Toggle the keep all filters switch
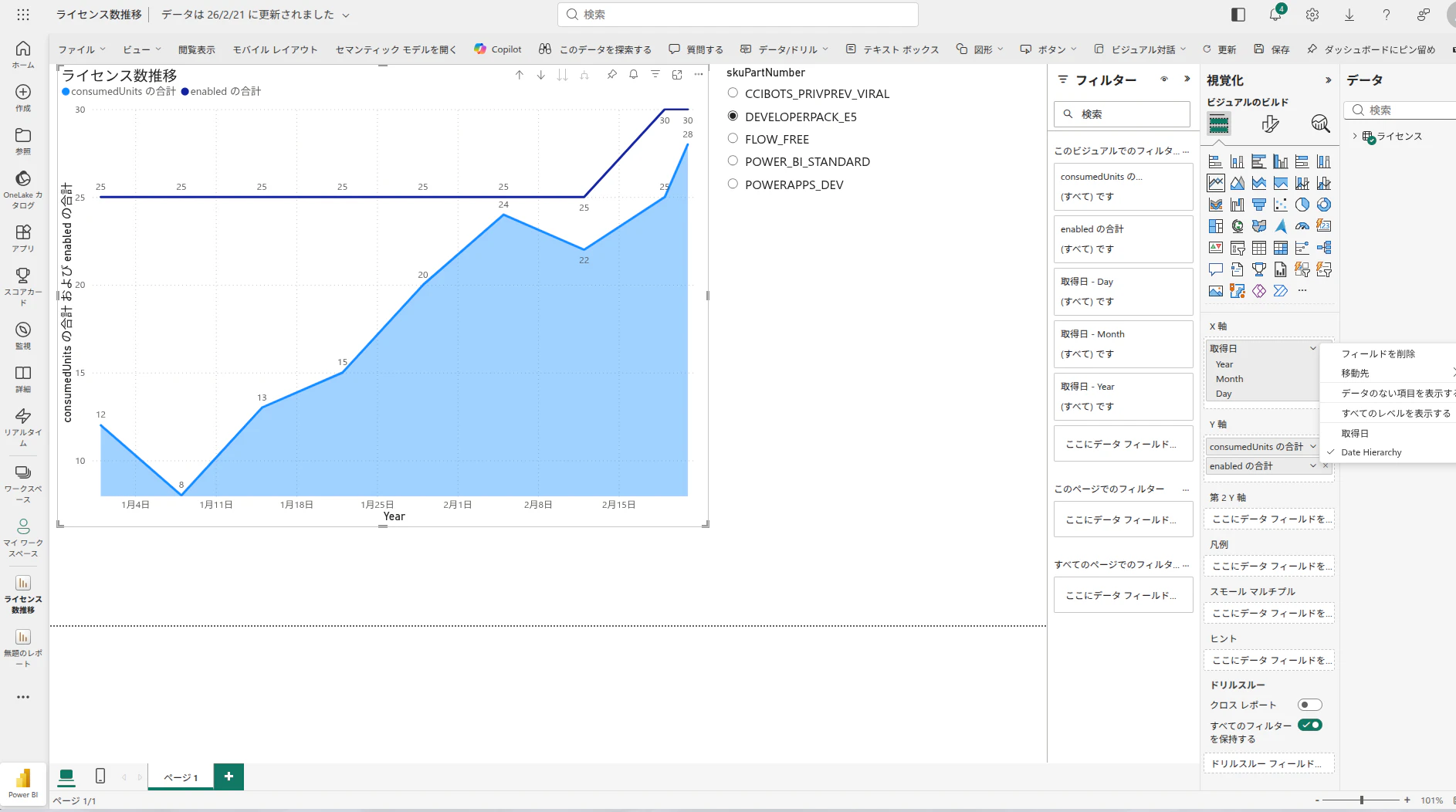 1310,726
